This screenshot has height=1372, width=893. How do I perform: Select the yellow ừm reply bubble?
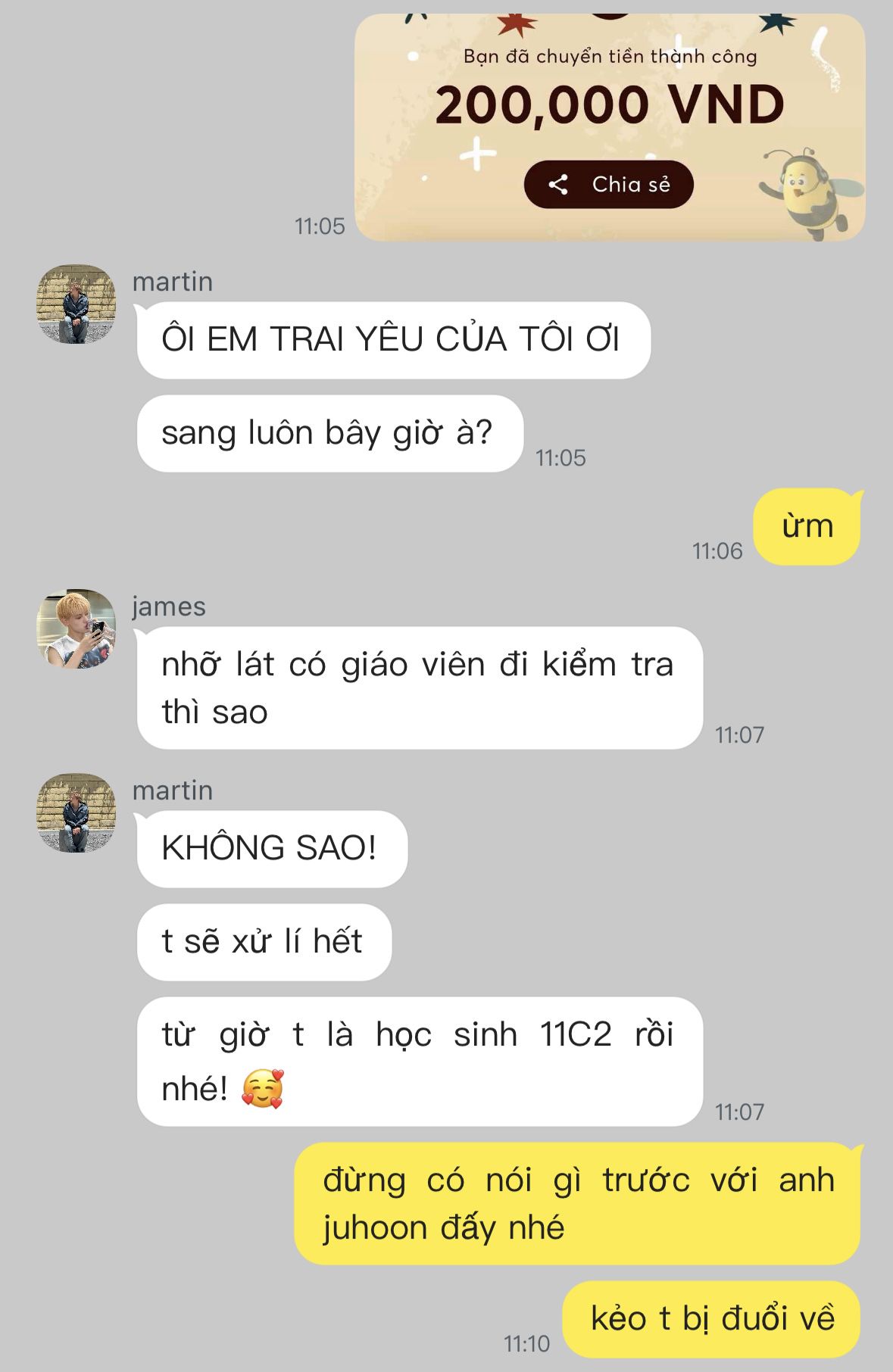tap(807, 526)
